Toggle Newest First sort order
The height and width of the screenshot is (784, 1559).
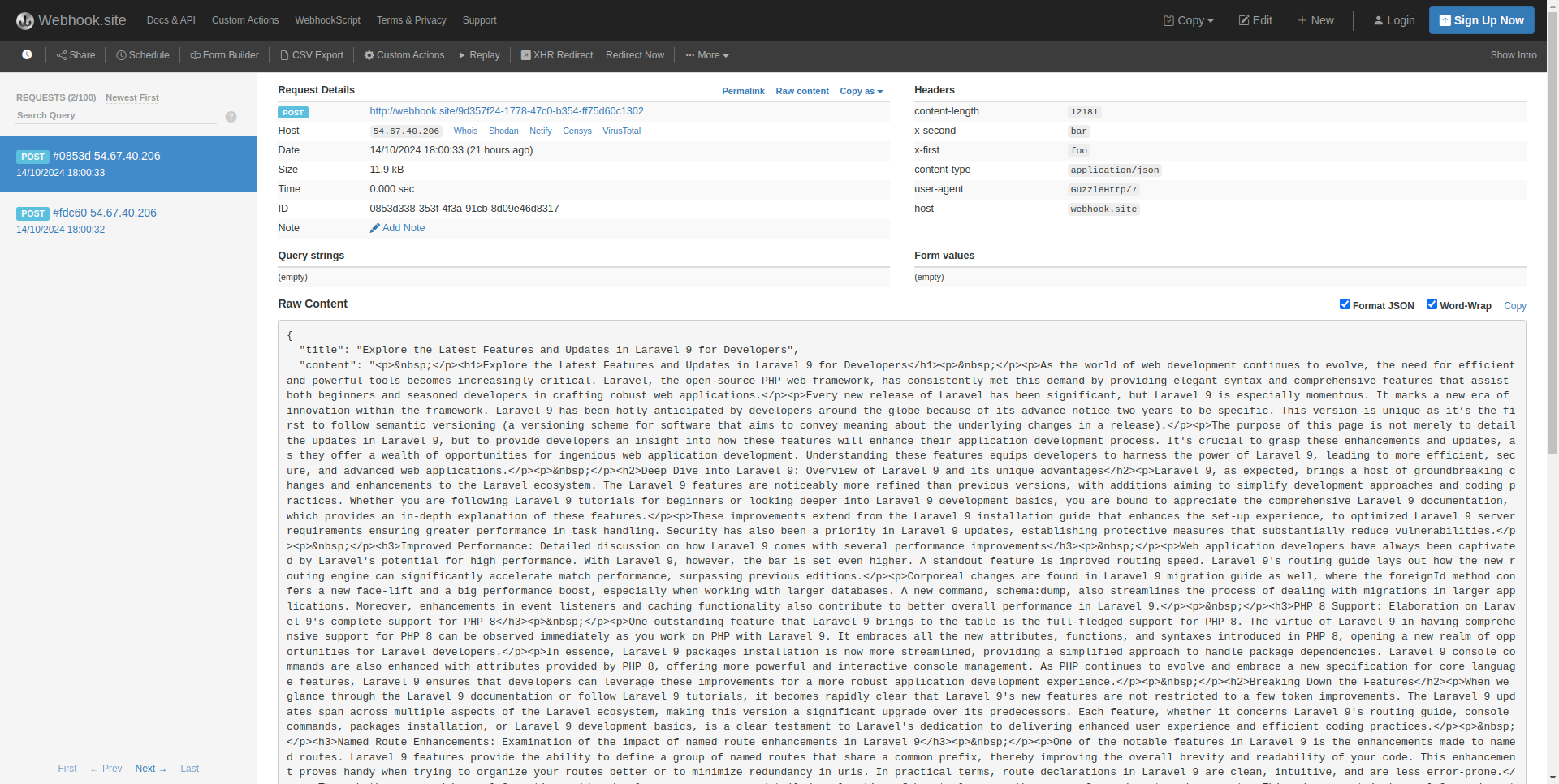pos(132,97)
